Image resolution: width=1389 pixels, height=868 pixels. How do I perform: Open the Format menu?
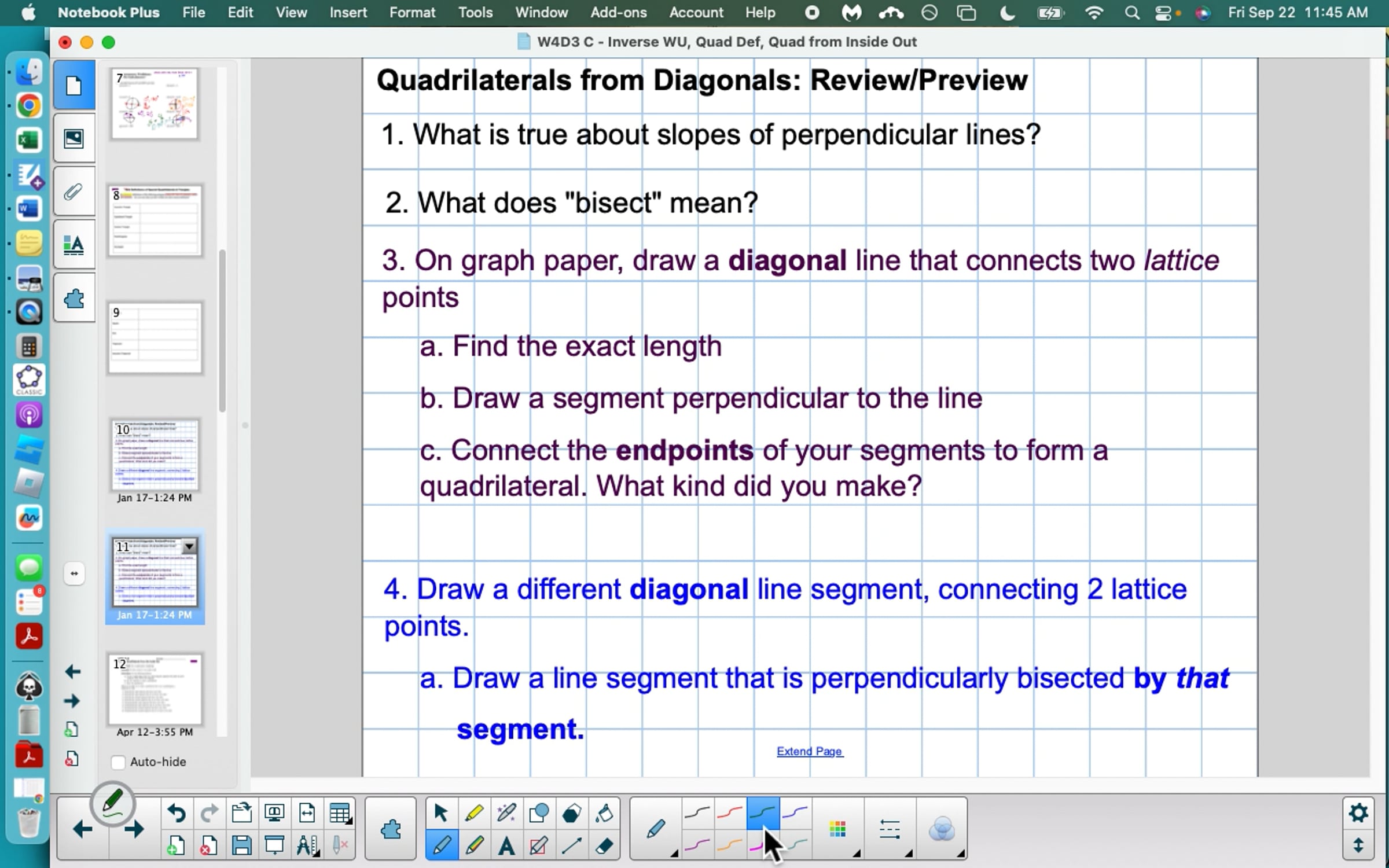click(411, 12)
